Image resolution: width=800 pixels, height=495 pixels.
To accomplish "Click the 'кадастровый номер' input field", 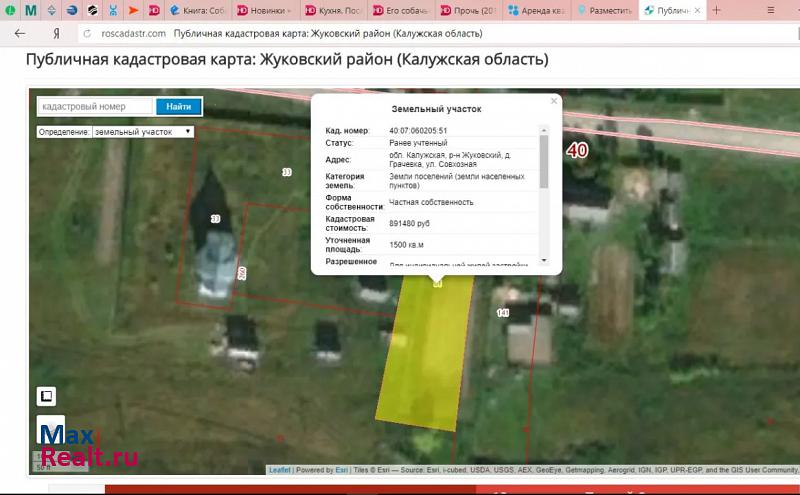I will [95, 106].
